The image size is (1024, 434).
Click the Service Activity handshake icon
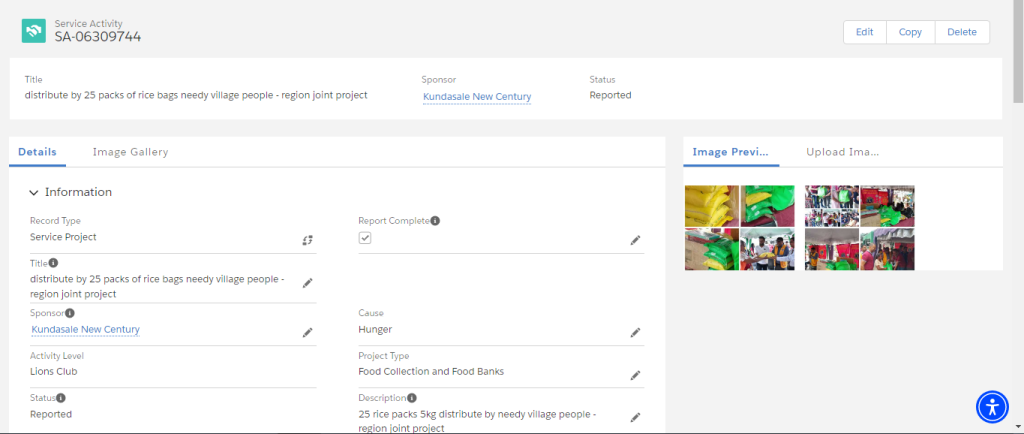[x=33, y=31]
